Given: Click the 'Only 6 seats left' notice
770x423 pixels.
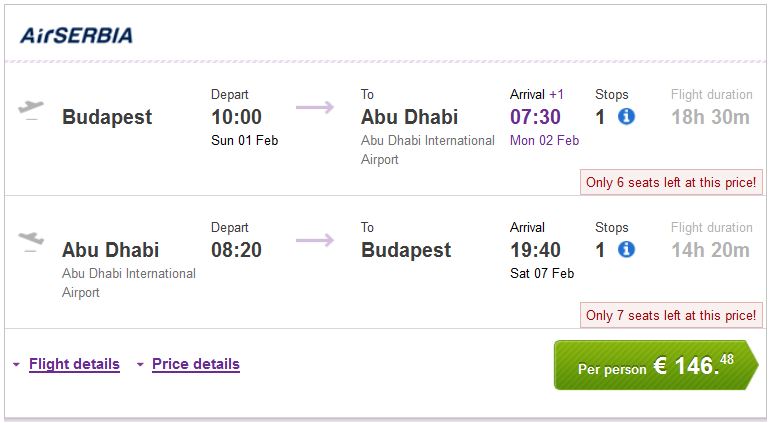Looking at the screenshot, I should coord(670,183).
